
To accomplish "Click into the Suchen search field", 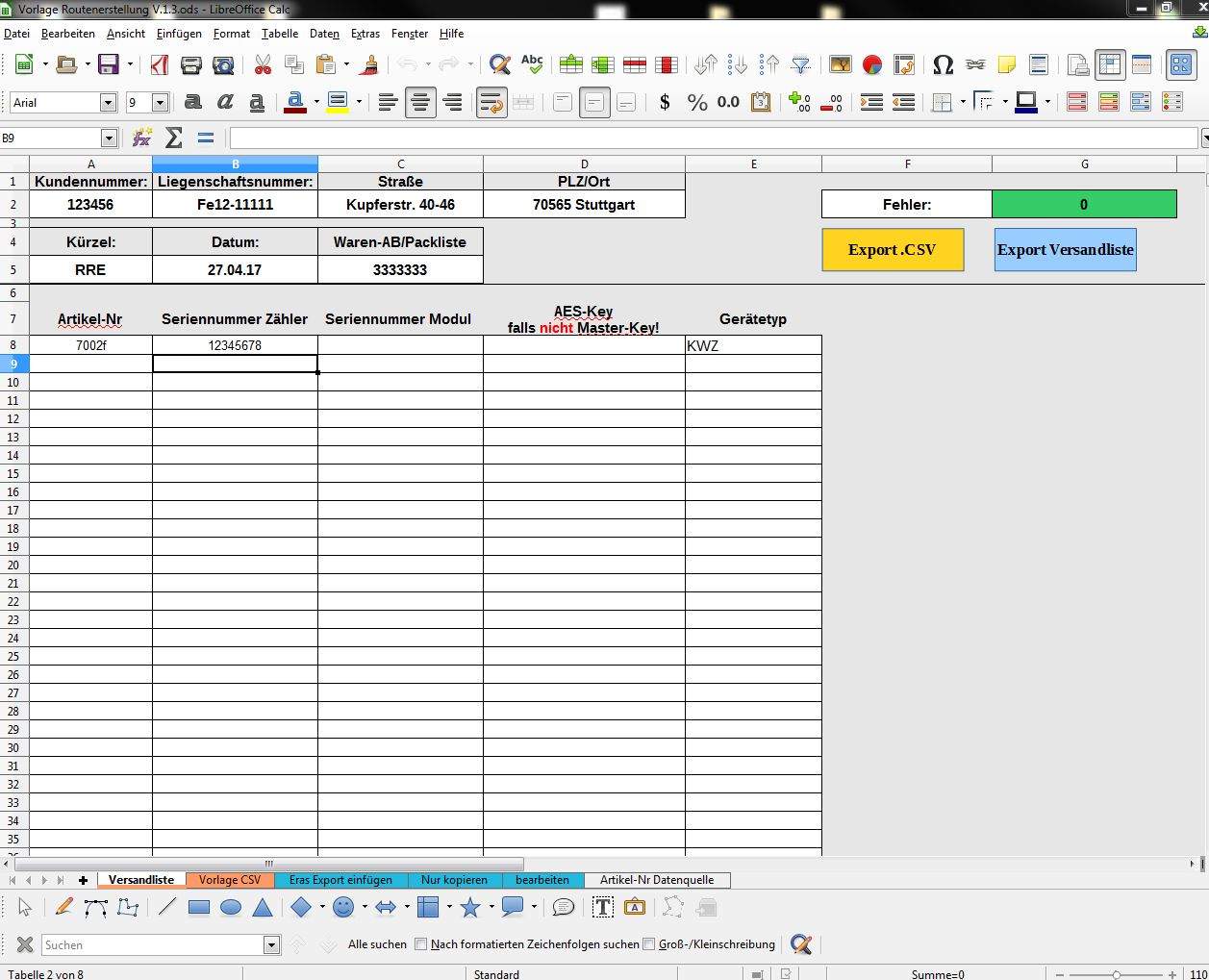I will pos(152,944).
